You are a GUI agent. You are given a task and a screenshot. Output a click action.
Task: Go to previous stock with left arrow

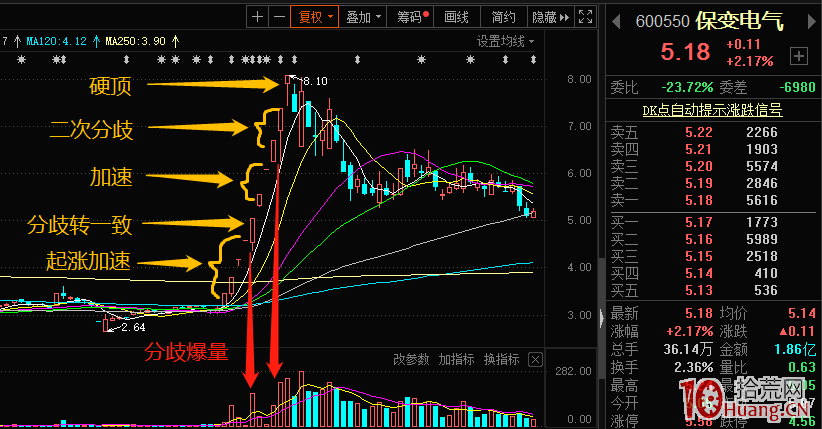(x=616, y=22)
